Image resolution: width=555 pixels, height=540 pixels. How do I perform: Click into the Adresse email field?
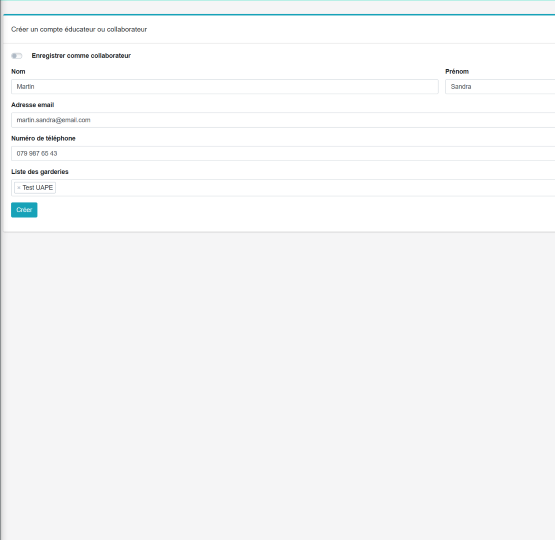tap(283, 120)
